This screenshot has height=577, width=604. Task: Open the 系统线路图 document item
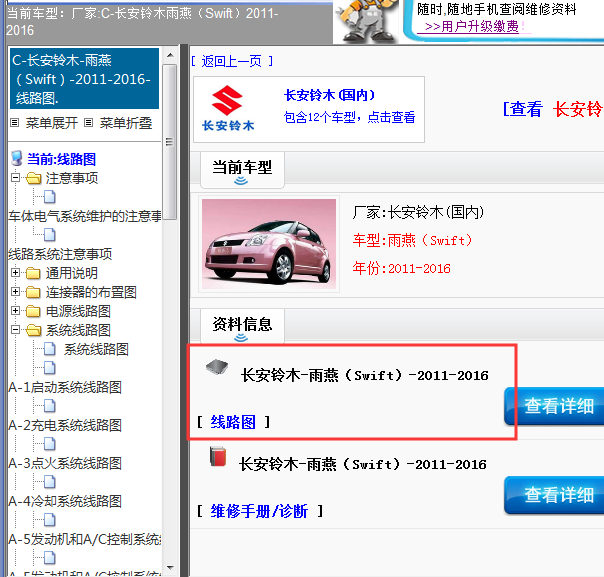(96, 349)
